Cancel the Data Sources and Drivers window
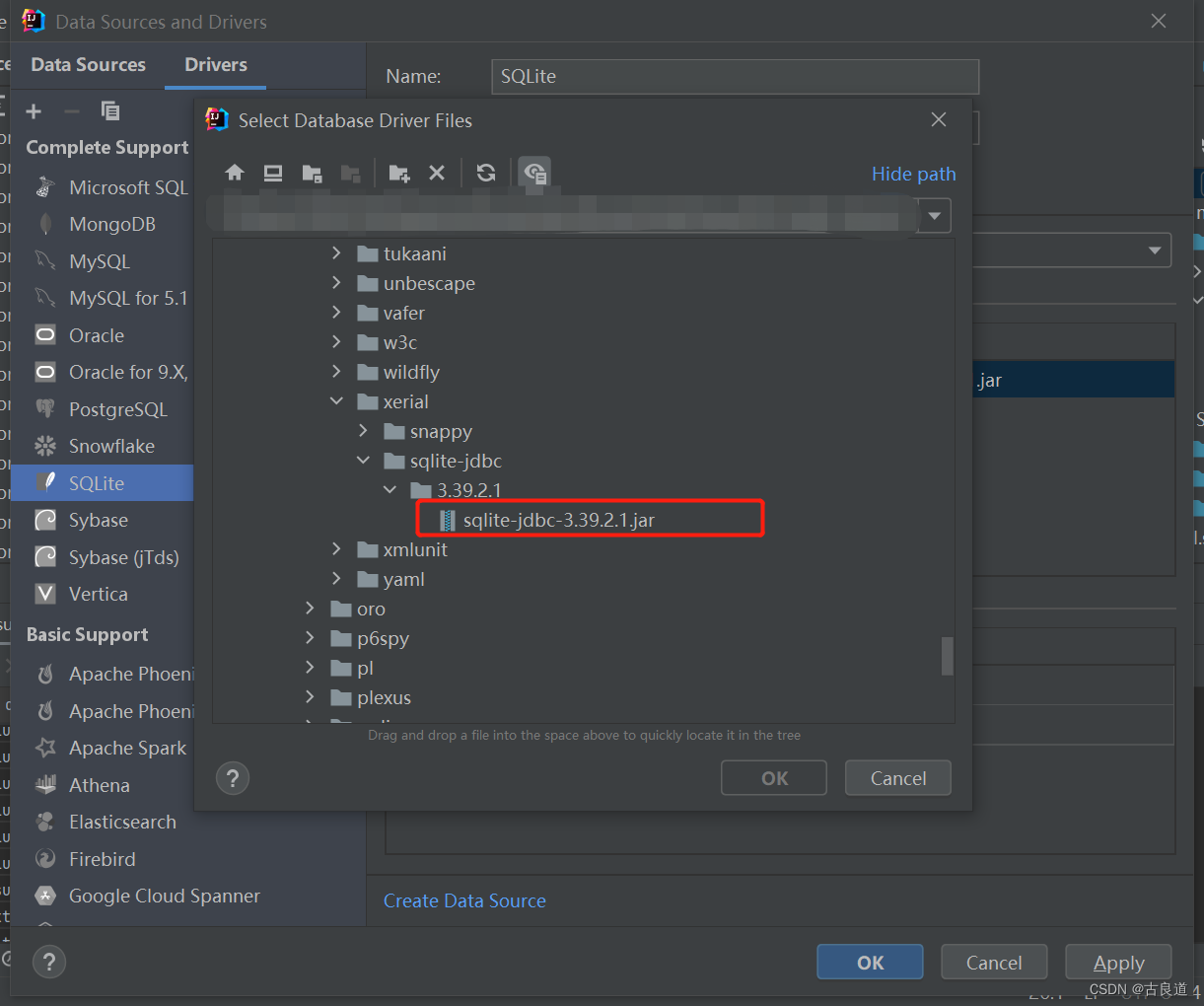The width and height of the screenshot is (1204, 1006). click(x=994, y=963)
